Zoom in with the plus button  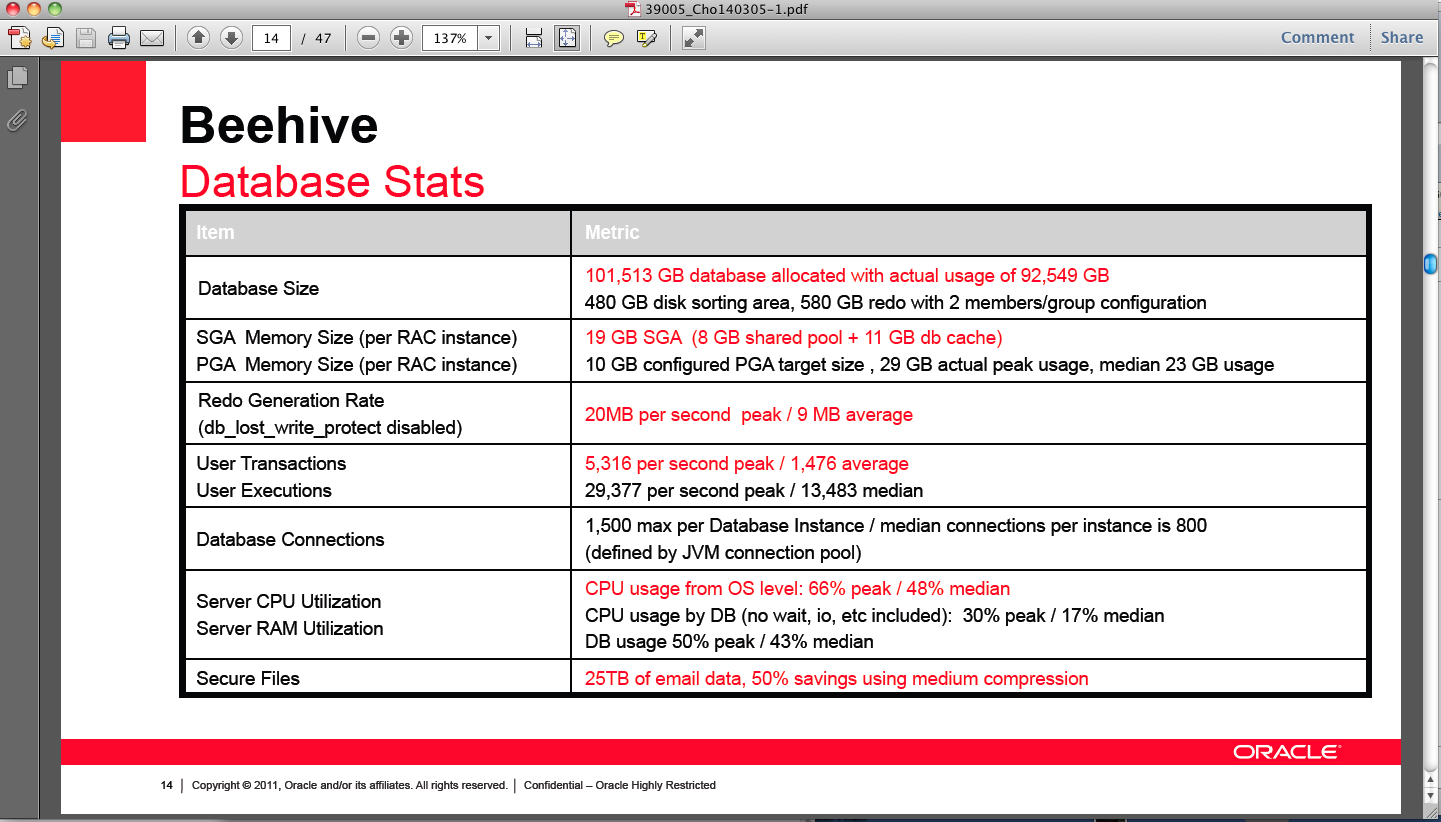(x=401, y=38)
